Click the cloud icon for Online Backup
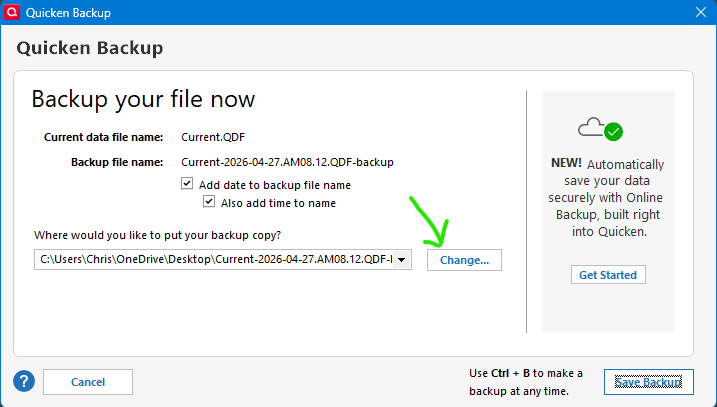 591,128
